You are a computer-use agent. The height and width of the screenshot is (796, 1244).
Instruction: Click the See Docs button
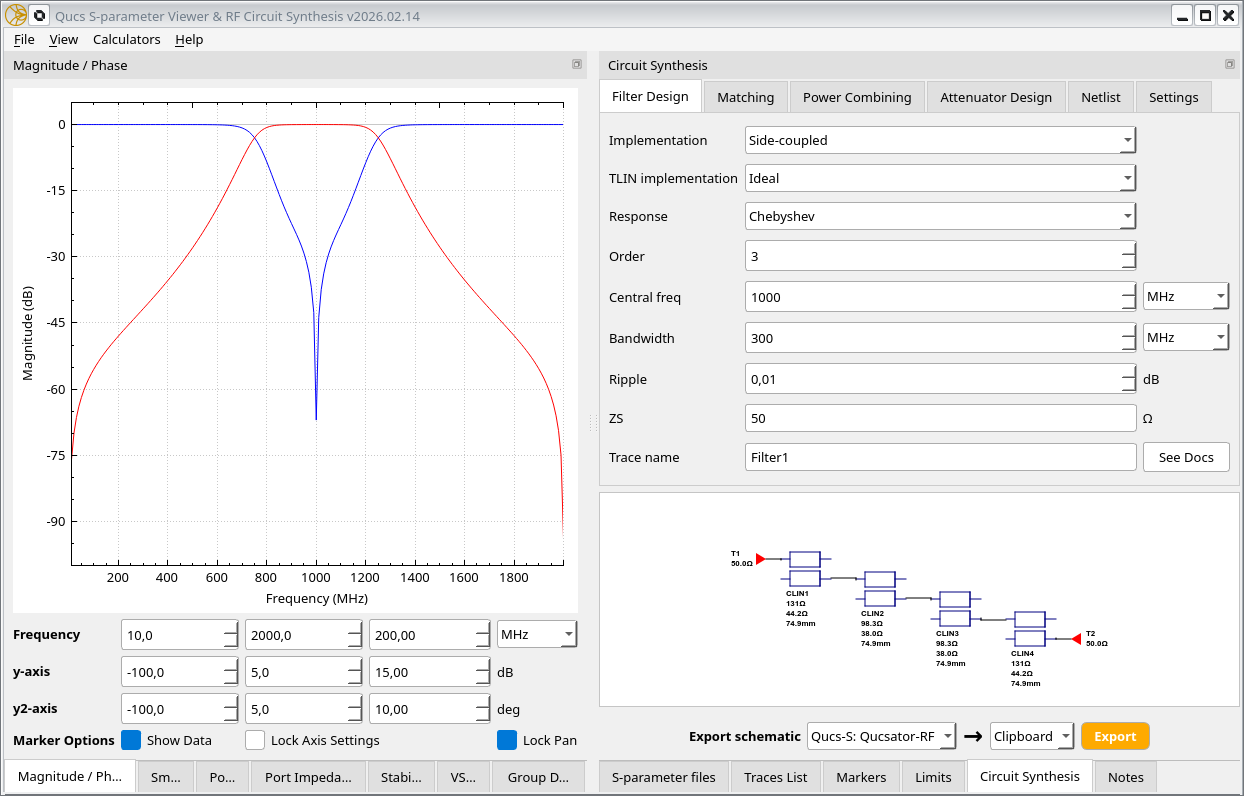coord(1185,457)
